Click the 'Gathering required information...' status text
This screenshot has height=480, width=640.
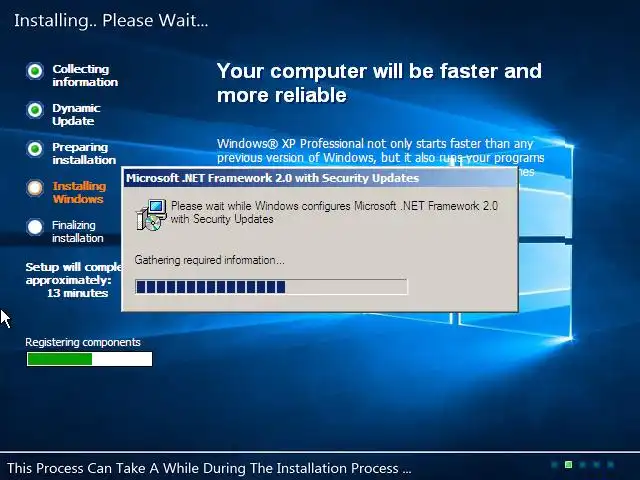[x=209, y=260]
